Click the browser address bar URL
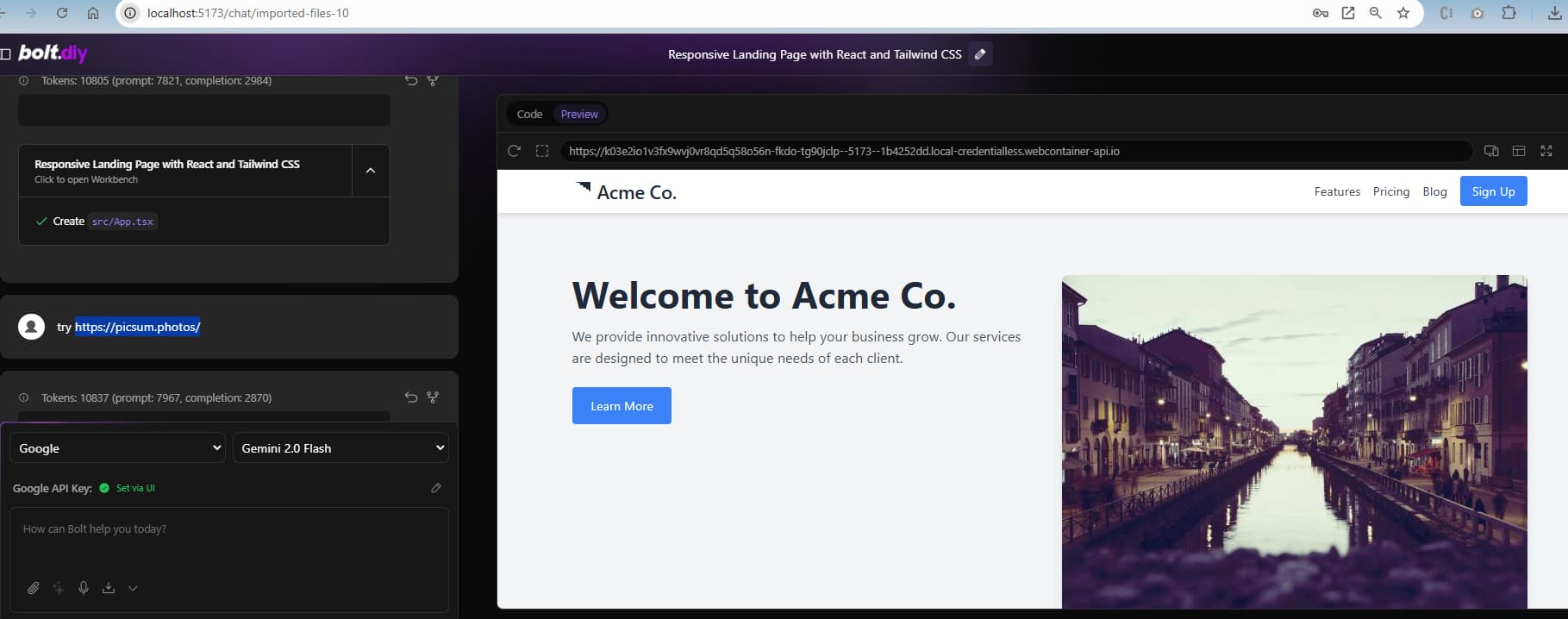The height and width of the screenshot is (619, 1568). [248, 13]
